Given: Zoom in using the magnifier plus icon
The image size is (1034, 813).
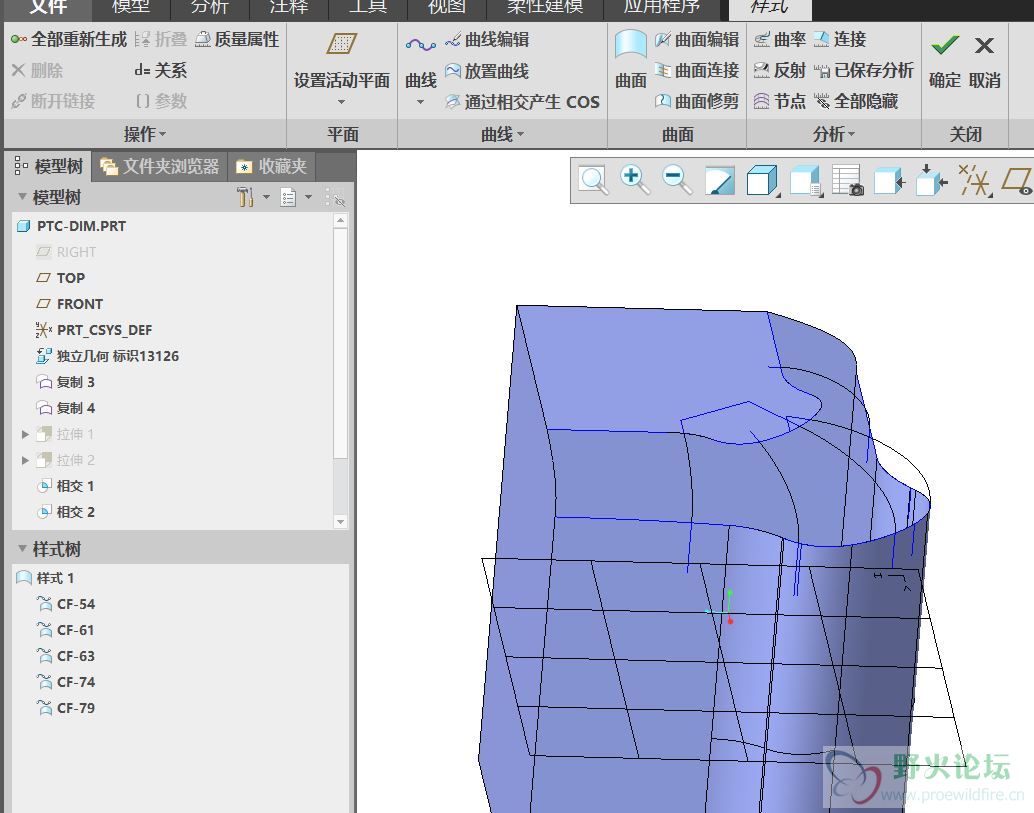Looking at the screenshot, I should coord(635,180).
